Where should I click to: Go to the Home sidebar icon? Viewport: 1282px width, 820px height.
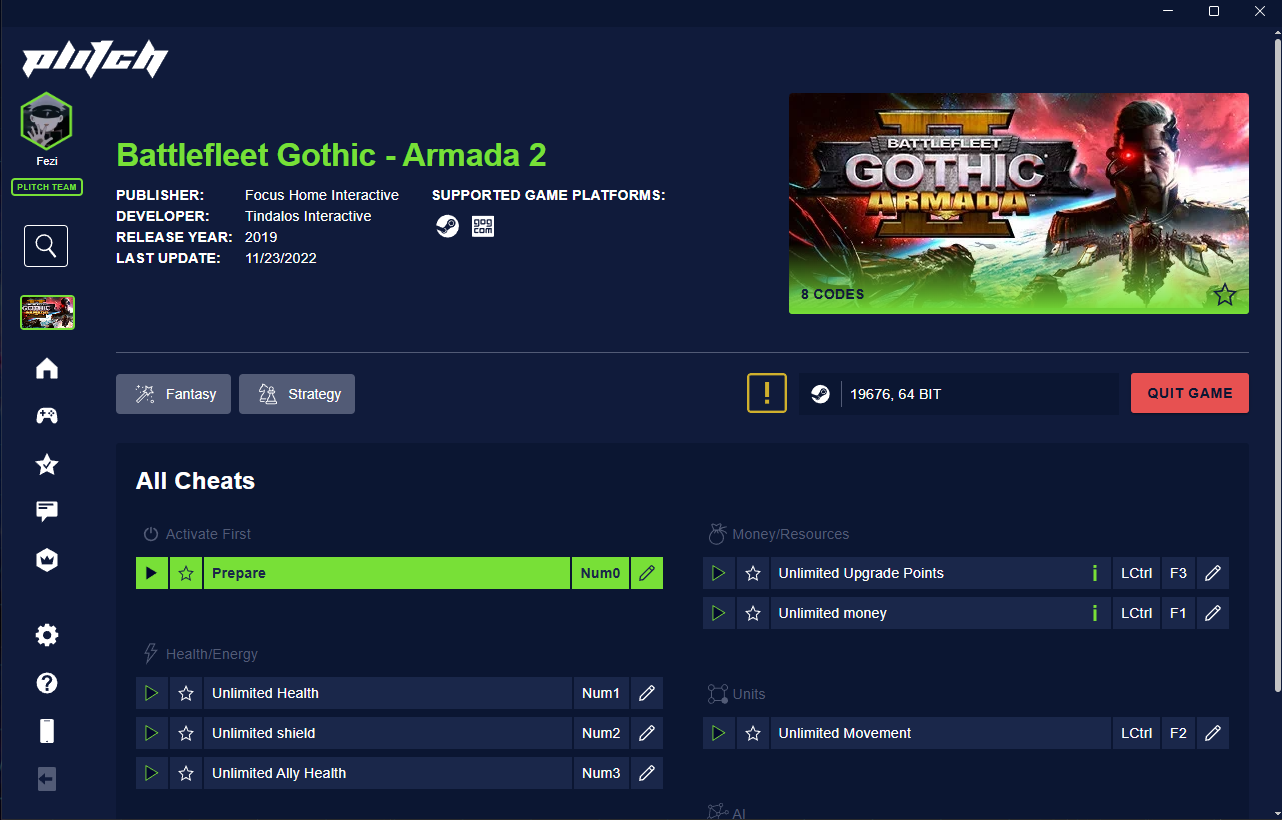click(x=47, y=369)
